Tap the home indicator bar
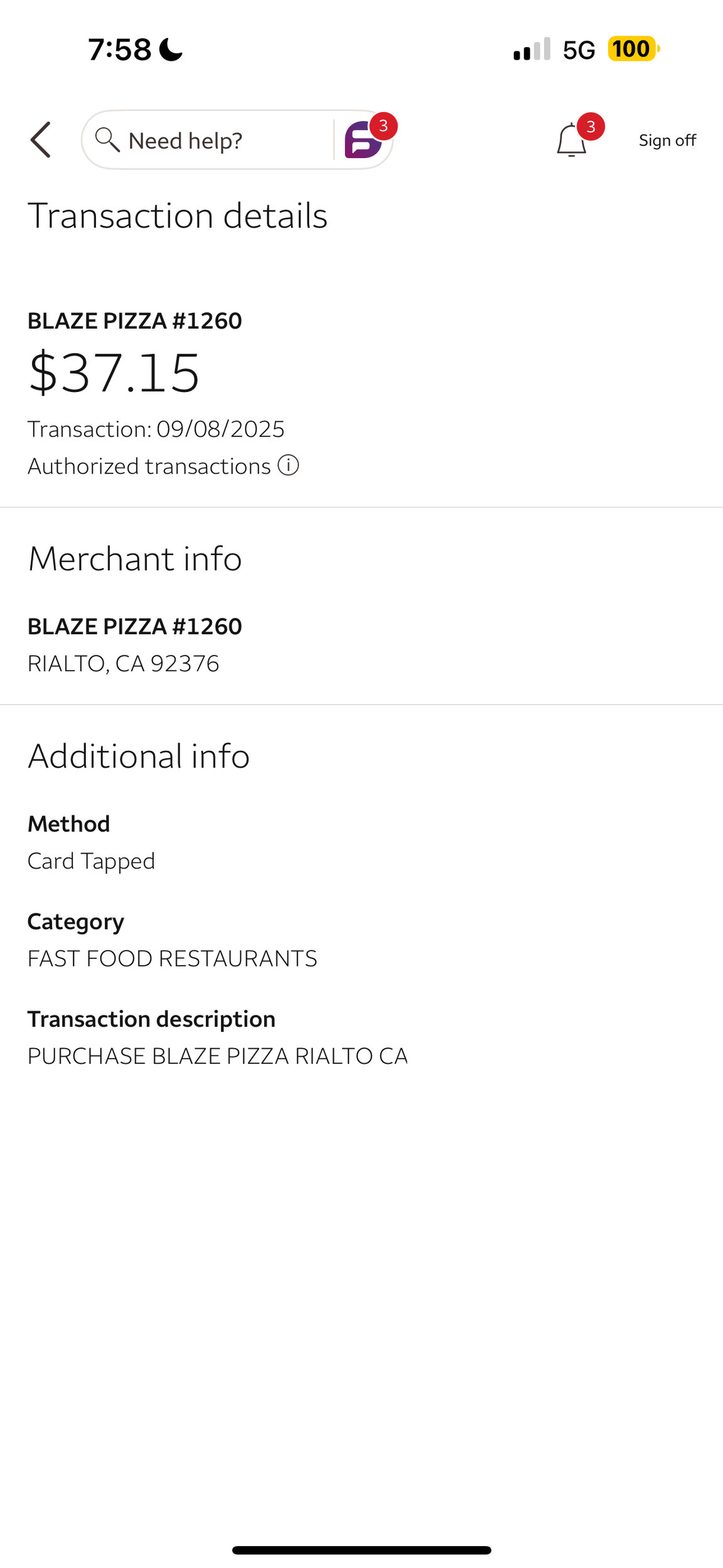 (x=361, y=1550)
